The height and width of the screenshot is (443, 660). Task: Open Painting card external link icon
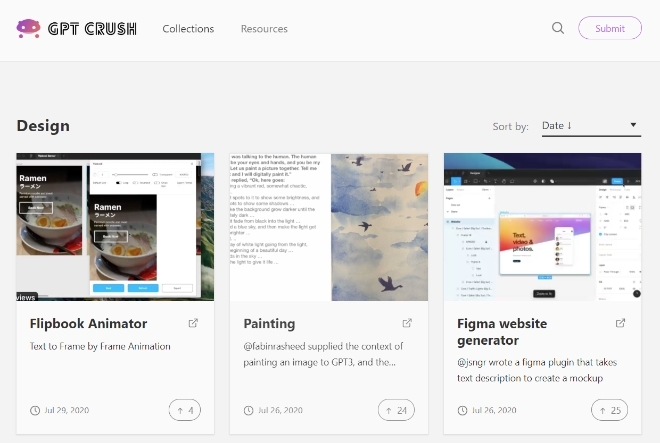[x=407, y=323]
